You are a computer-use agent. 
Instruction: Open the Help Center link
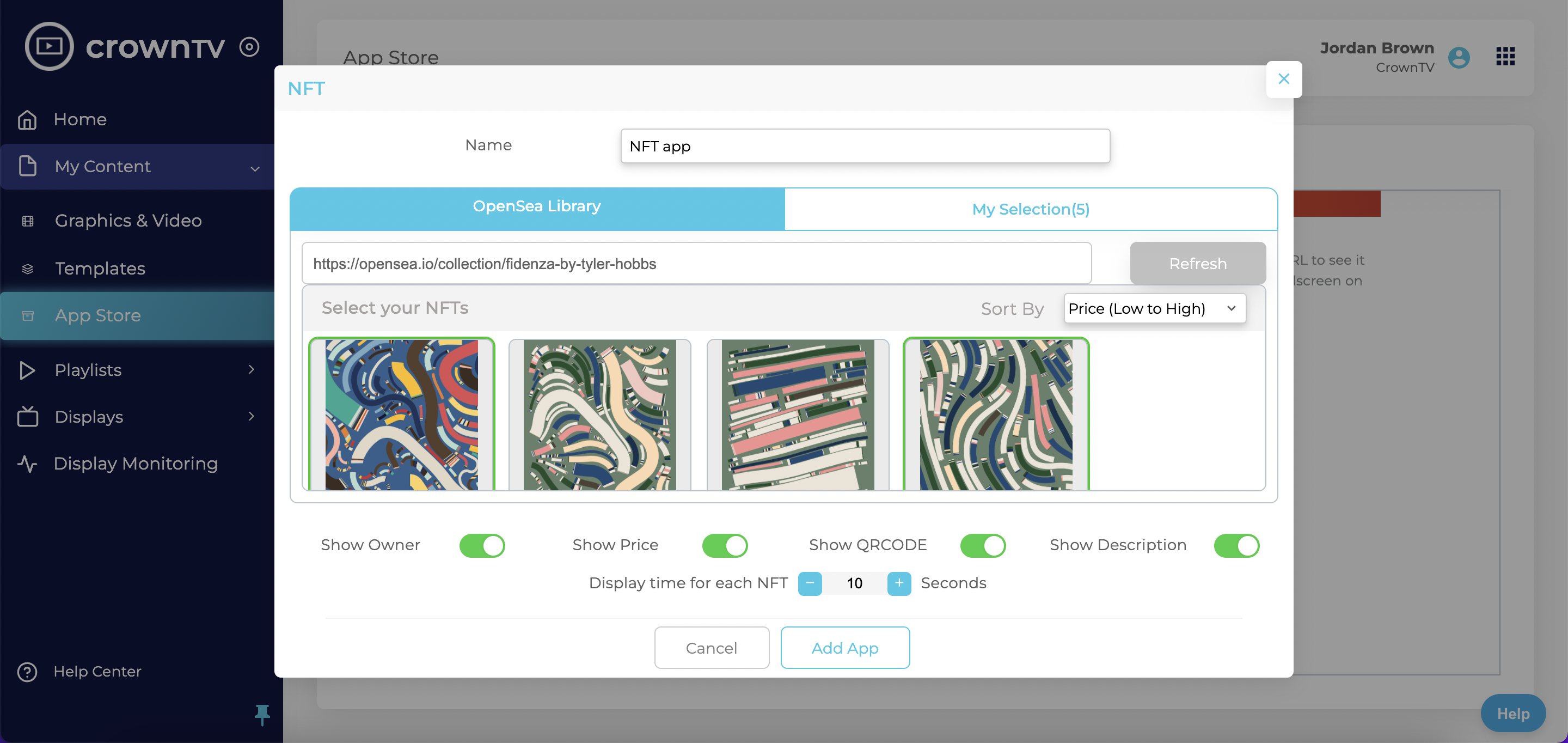pos(97,672)
